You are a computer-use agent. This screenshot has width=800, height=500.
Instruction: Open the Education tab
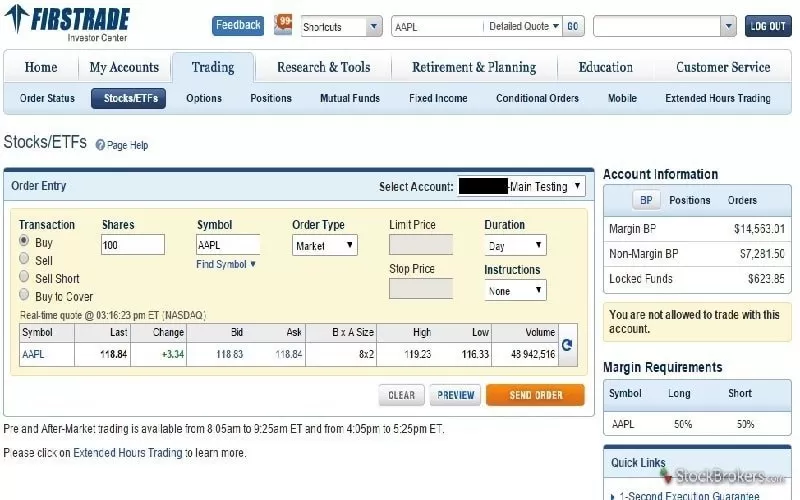click(606, 67)
